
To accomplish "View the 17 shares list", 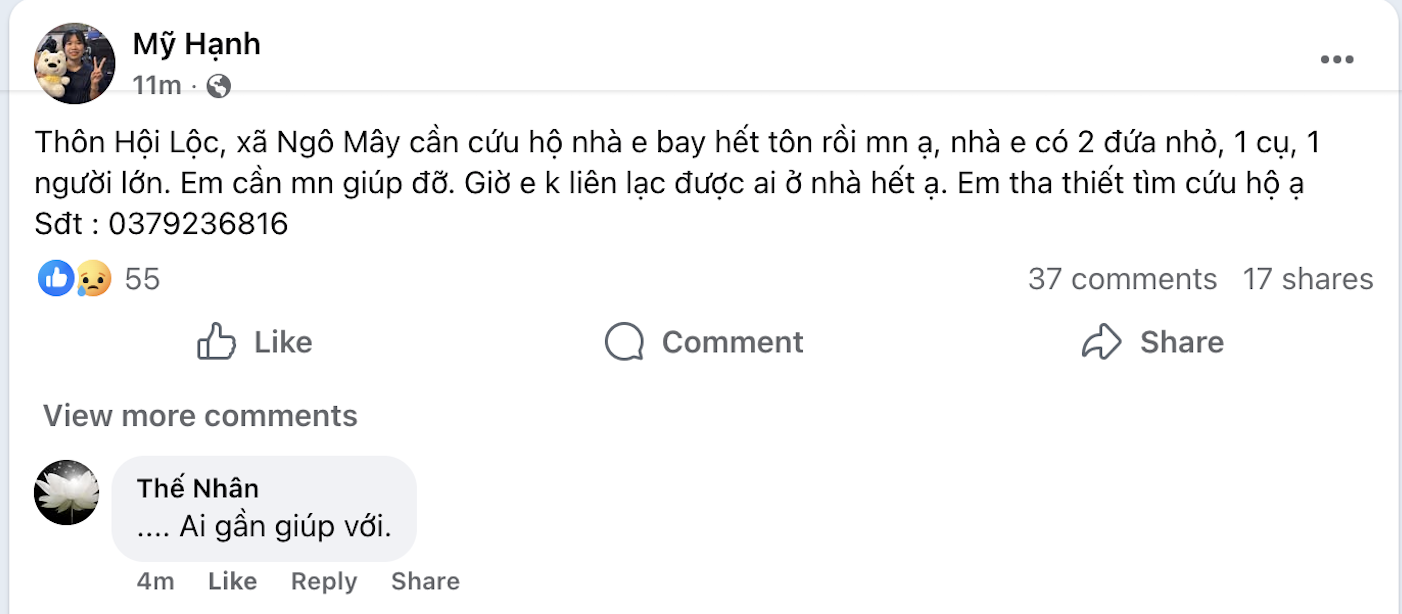I will point(1307,279).
